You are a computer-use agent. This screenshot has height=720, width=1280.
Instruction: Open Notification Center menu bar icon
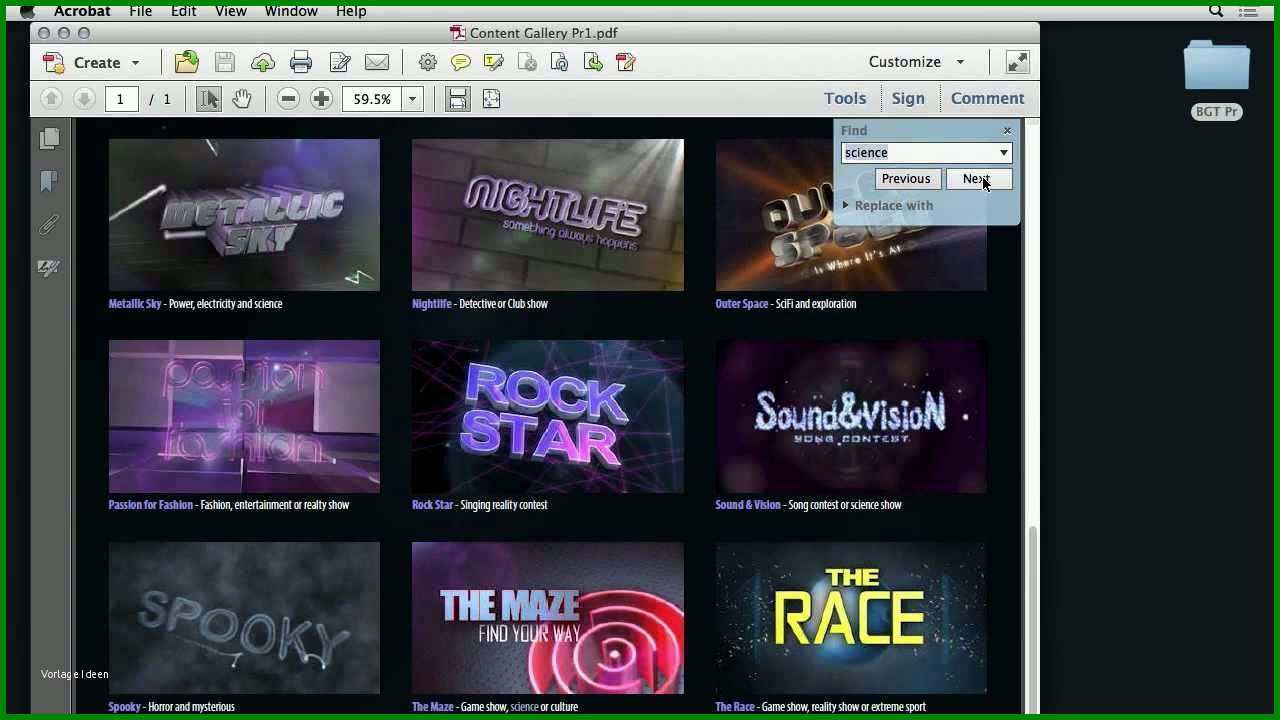pyautogui.click(x=1249, y=11)
